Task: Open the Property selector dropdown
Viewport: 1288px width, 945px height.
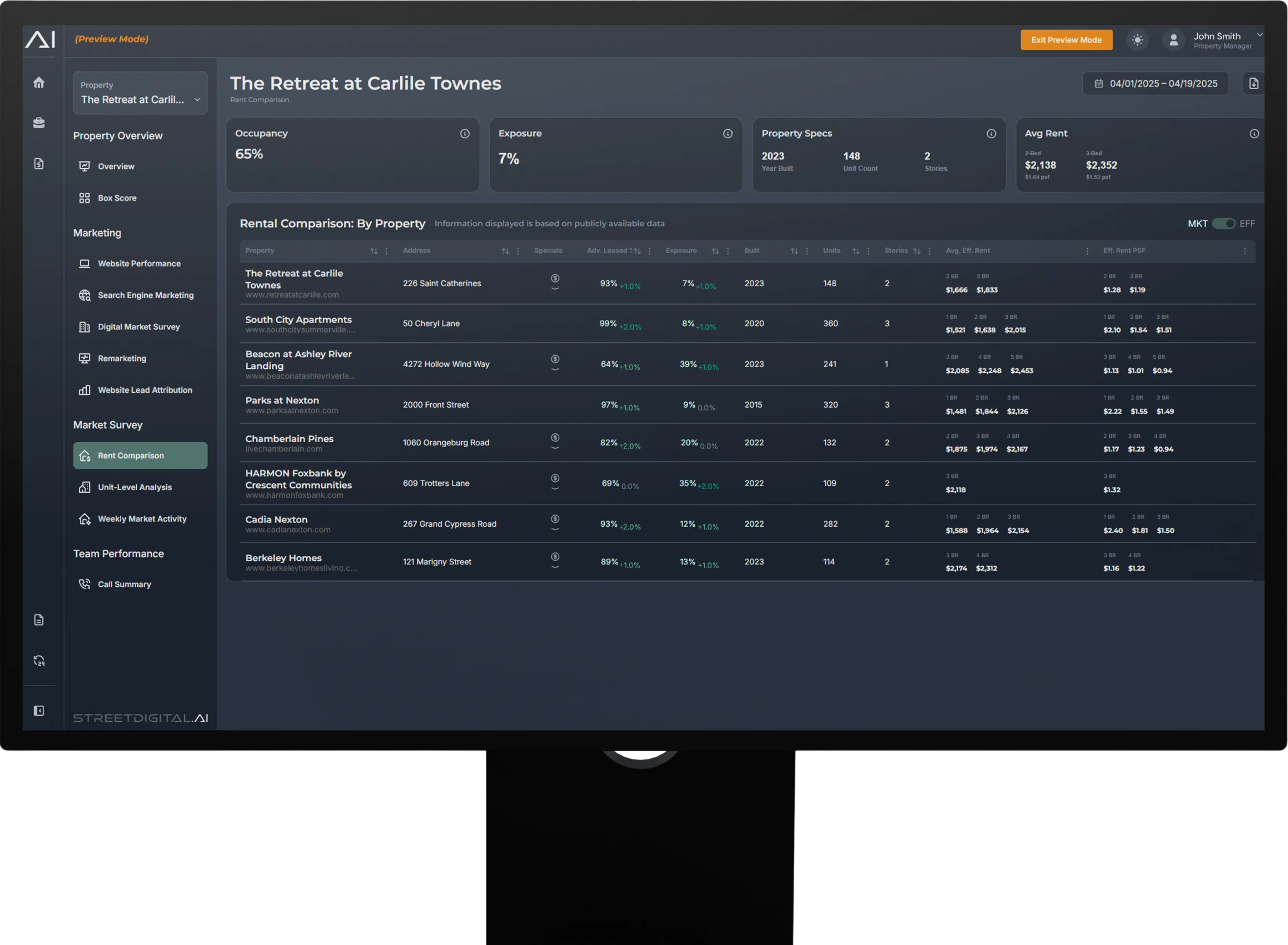Action: pyautogui.click(x=140, y=93)
